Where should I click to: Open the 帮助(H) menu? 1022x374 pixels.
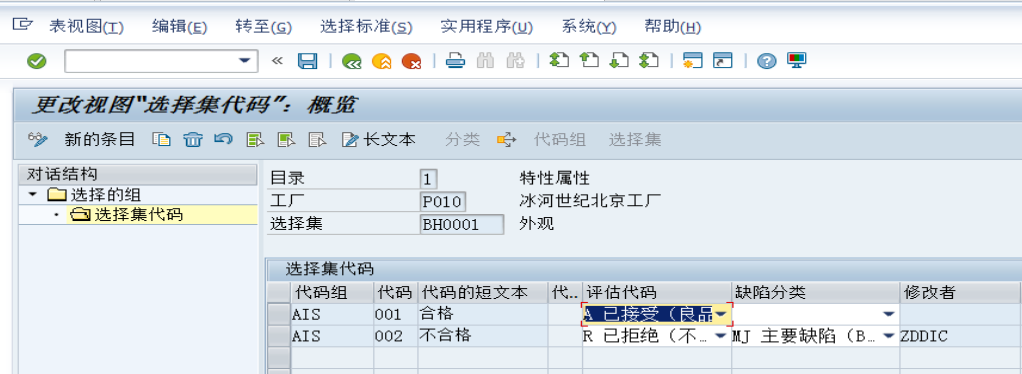pos(673,27)
